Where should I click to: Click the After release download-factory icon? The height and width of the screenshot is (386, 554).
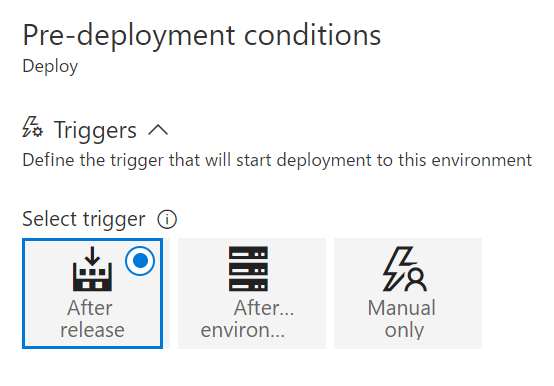[92, 269]
